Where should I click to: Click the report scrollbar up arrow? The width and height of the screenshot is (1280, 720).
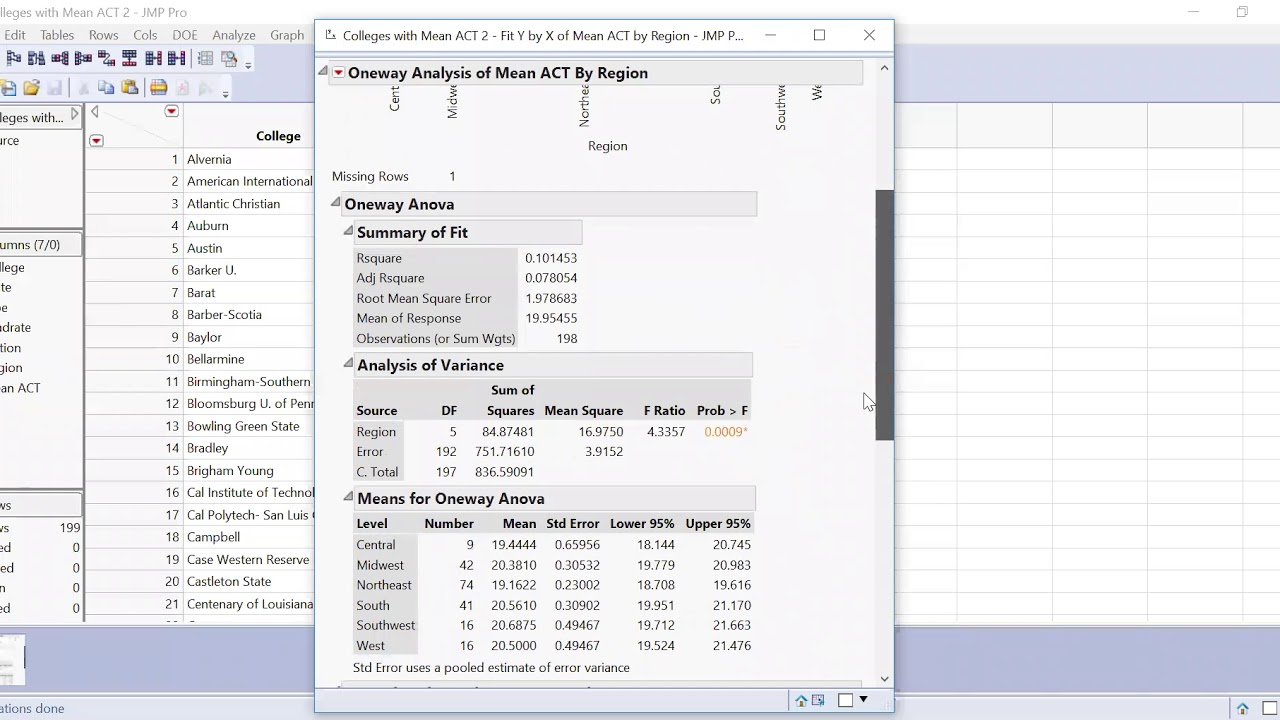pos(884,68)
